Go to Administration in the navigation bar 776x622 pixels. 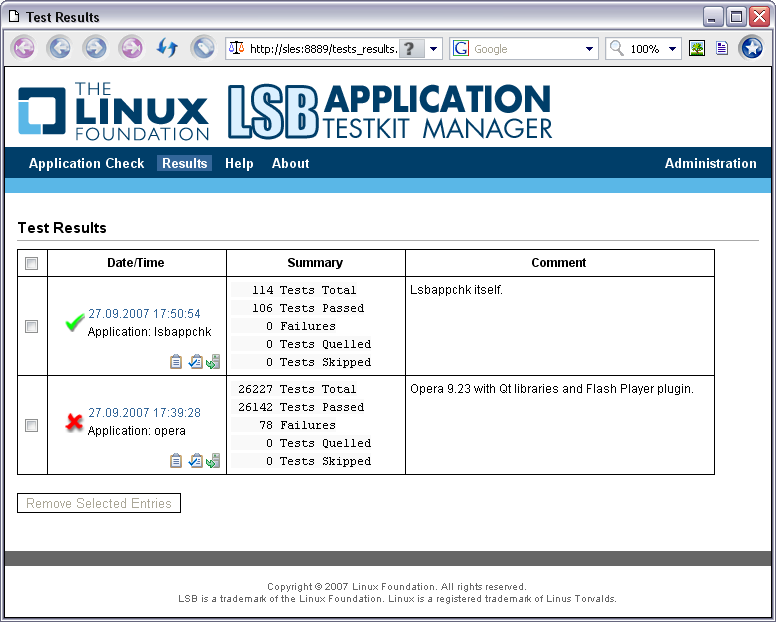click(710, 163)
